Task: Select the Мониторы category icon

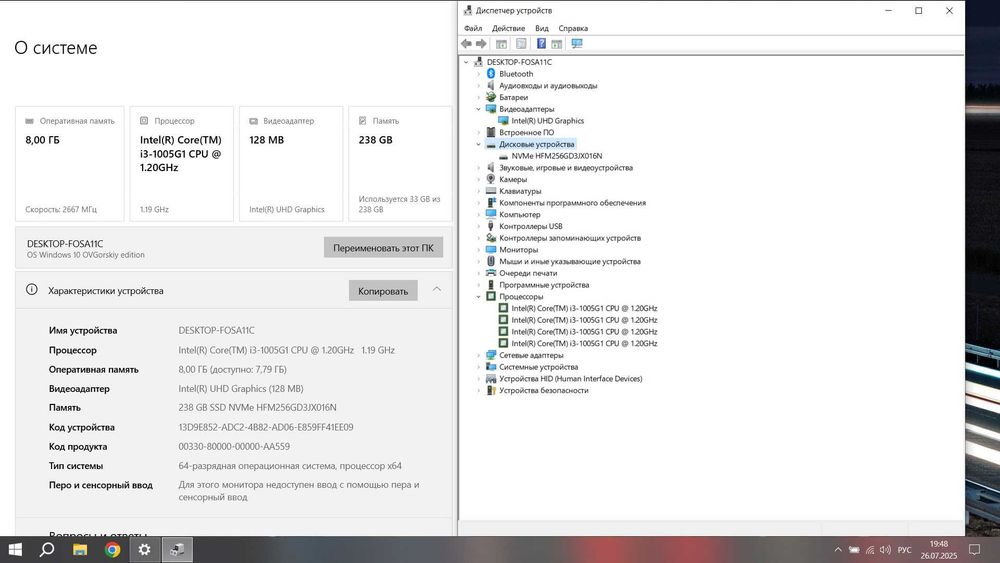Action: tap(491, 250)
